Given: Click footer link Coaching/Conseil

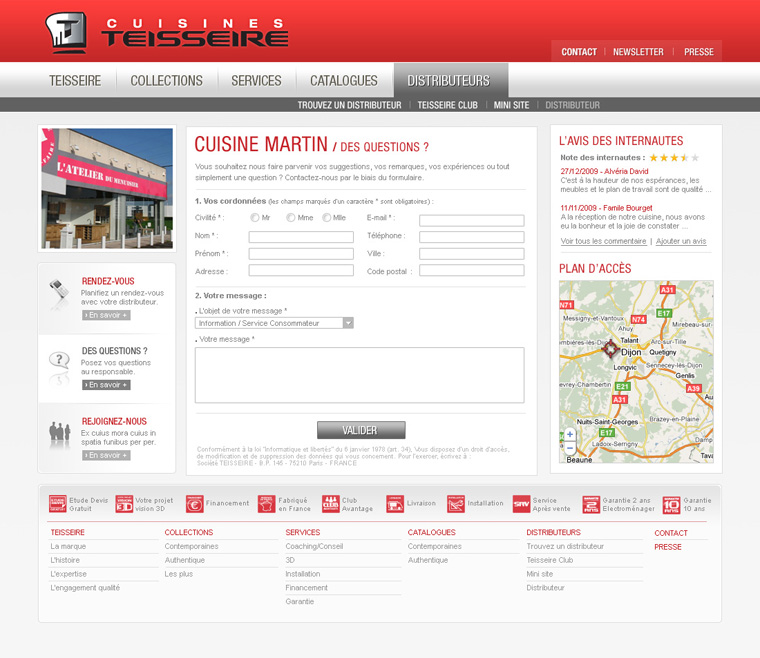Looking at the screenshot, I should pos(314,546).
